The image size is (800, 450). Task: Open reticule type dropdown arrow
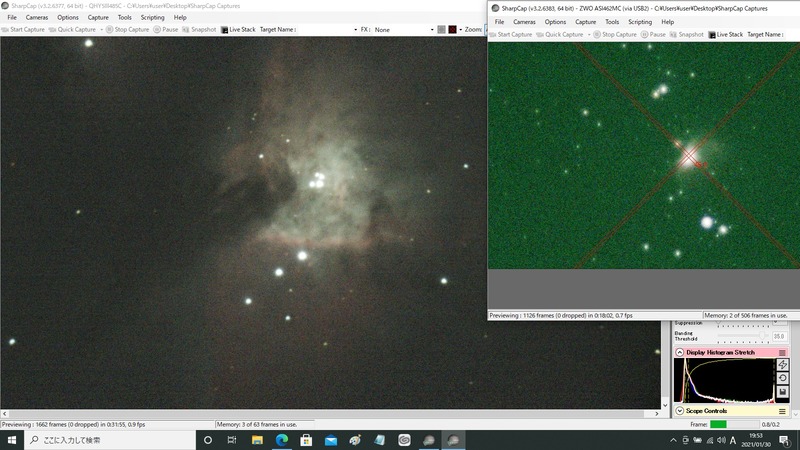[461, 30]
